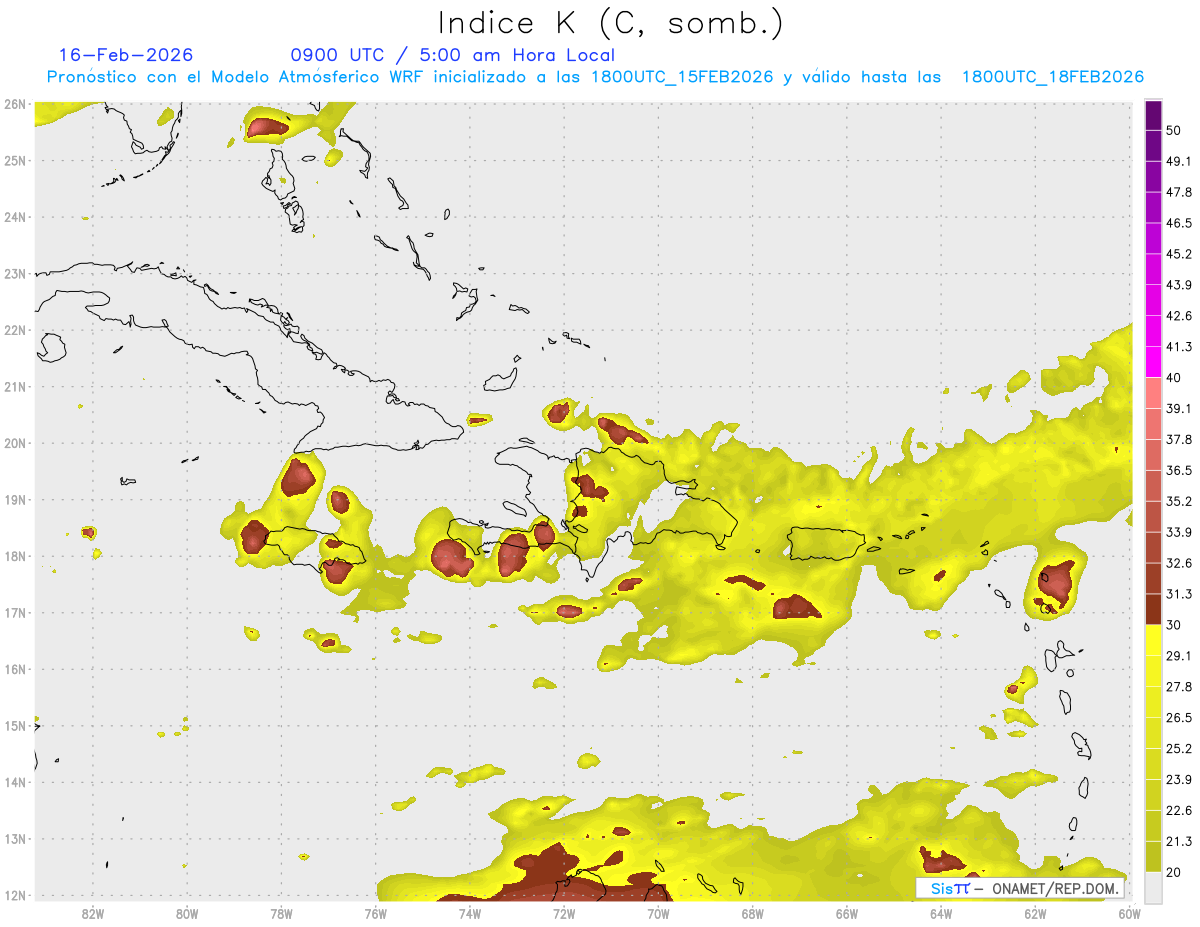
Task: Click the "25.2" colorbar value
Action: point(1179,749)
